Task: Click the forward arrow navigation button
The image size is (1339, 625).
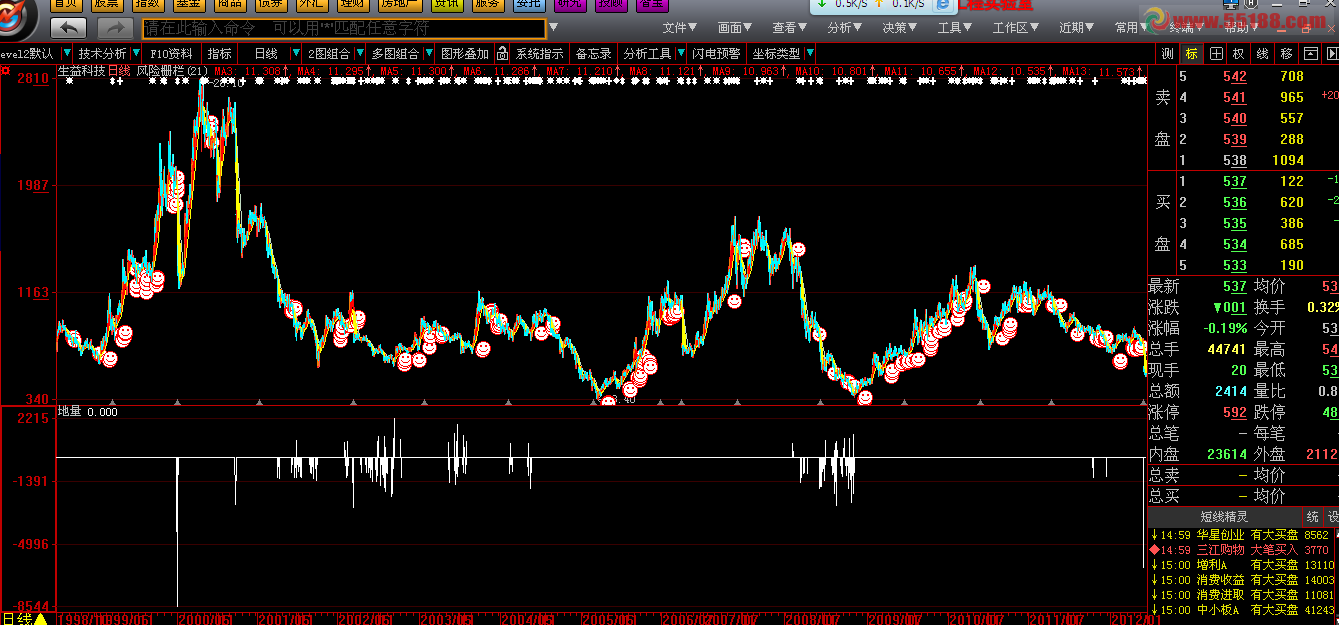Action: pos(116,28)
